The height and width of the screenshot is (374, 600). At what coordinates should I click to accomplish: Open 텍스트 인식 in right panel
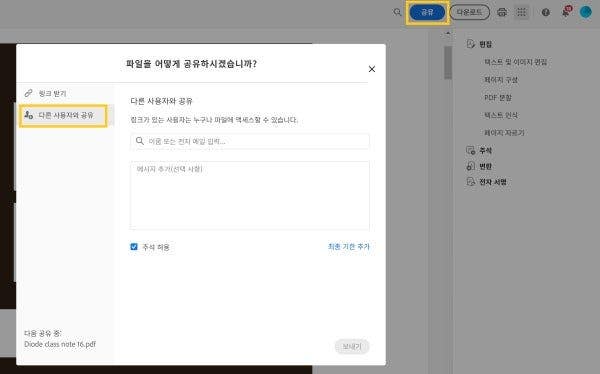(501, 115)
